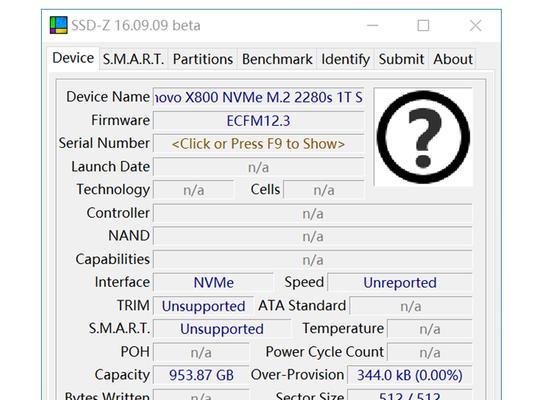Click the Capacity 953.87 GB field
The image size is (540, 400).
(x=201, y=375)
